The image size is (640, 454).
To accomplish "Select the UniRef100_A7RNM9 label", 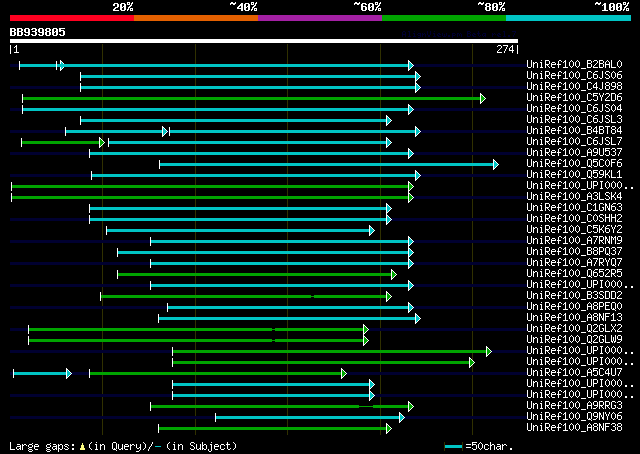I will tap(574, 241).
